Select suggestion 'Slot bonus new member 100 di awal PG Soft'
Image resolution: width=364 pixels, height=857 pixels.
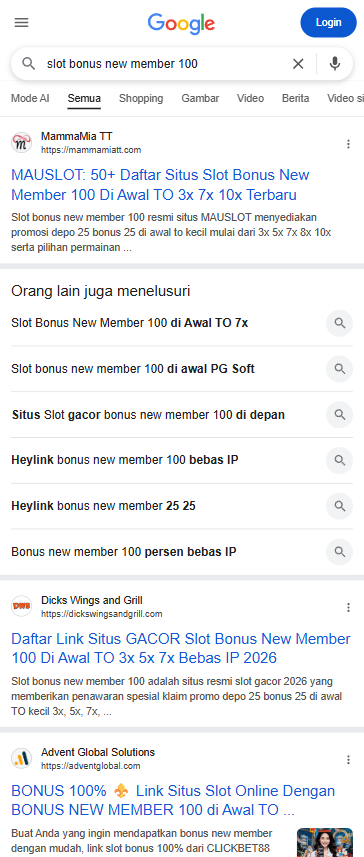pos(133,369)
